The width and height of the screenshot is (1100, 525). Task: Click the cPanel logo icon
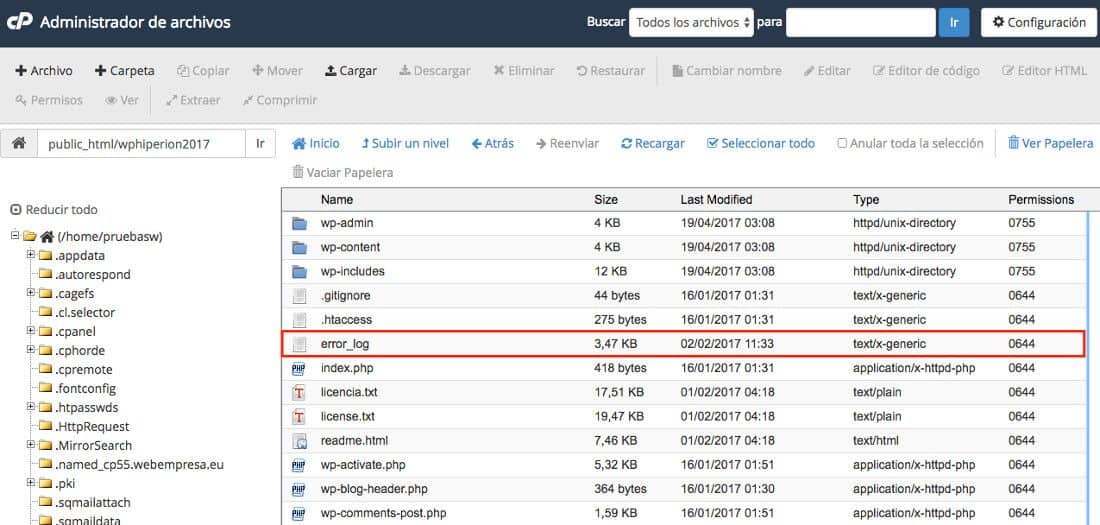pos(19,22)
